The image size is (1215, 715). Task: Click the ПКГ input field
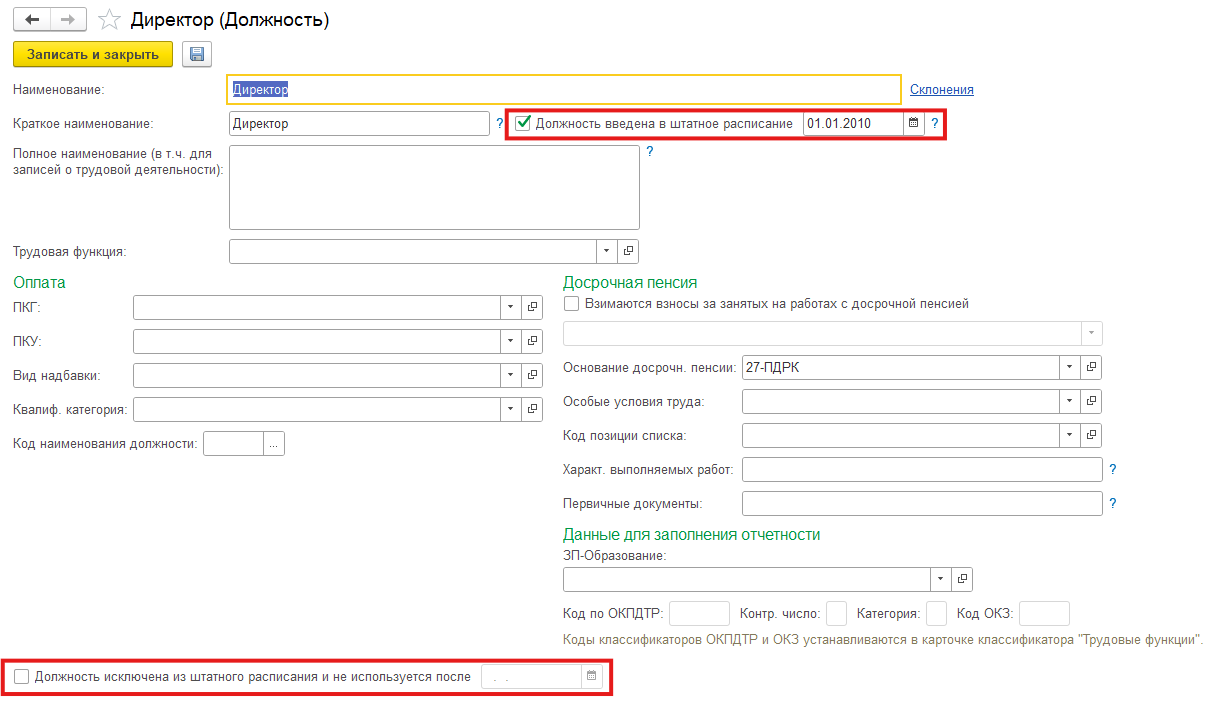[x=316, y=307]
